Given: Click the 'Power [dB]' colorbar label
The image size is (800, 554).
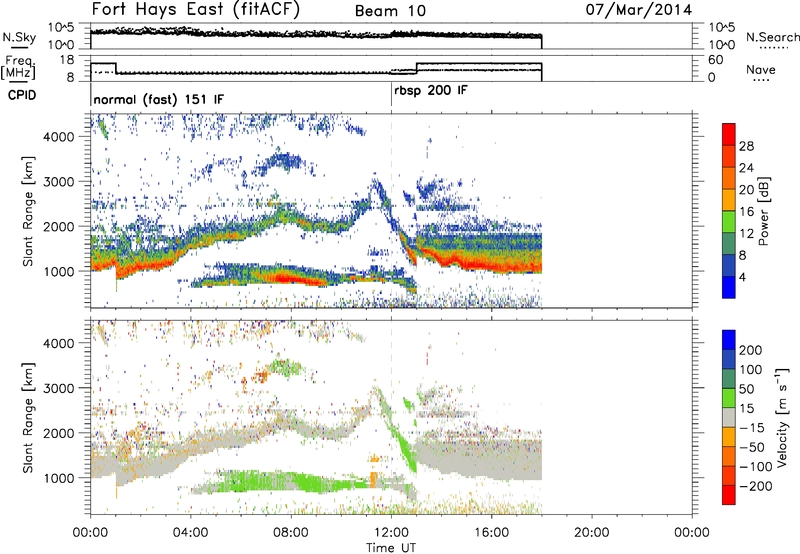Looking at the screenshot, I should (764, 211).
